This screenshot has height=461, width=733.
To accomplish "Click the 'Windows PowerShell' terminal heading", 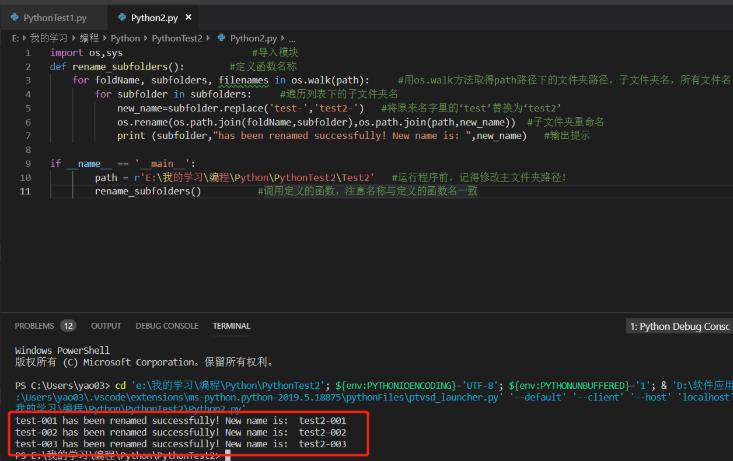I will click(x=62, y=350).
